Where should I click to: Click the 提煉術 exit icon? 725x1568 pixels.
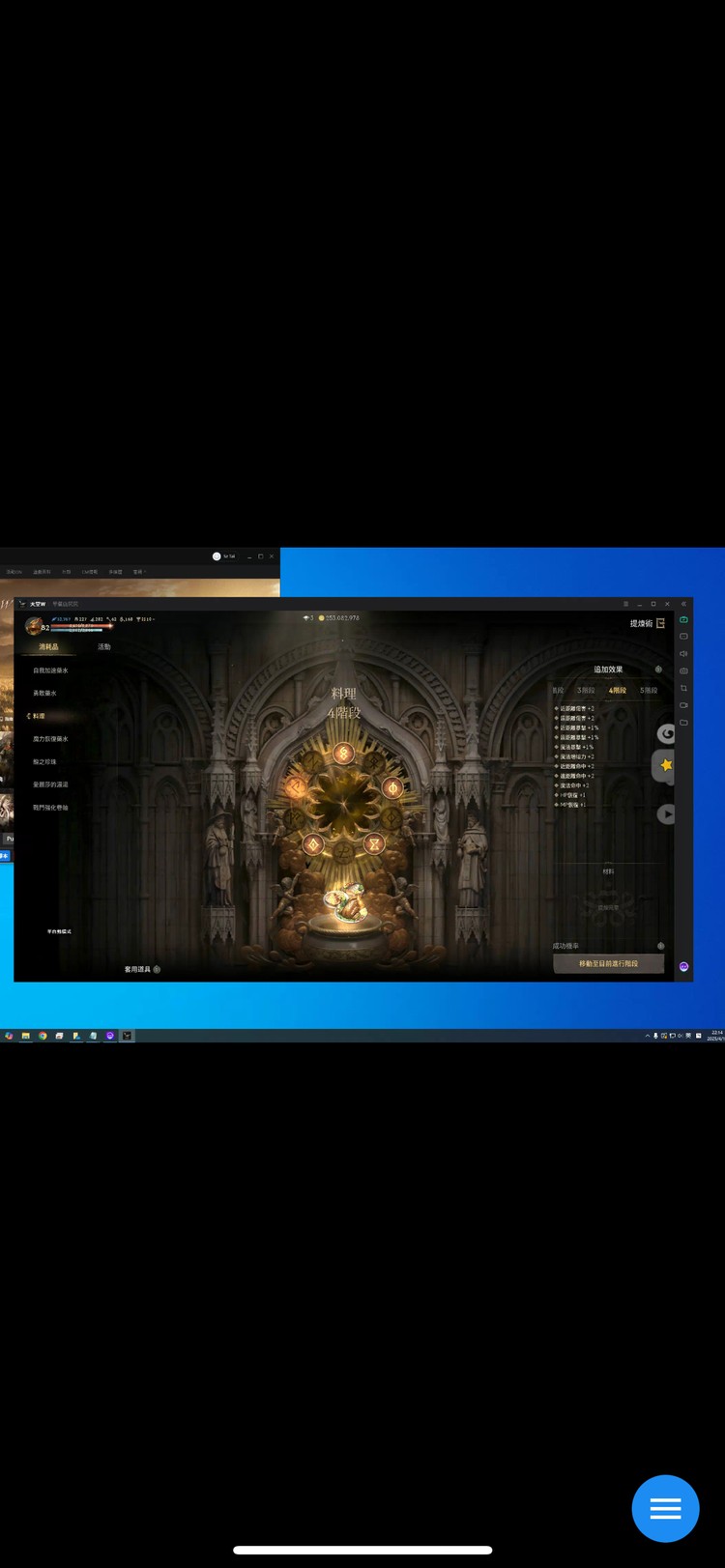[x=660, y=623]
